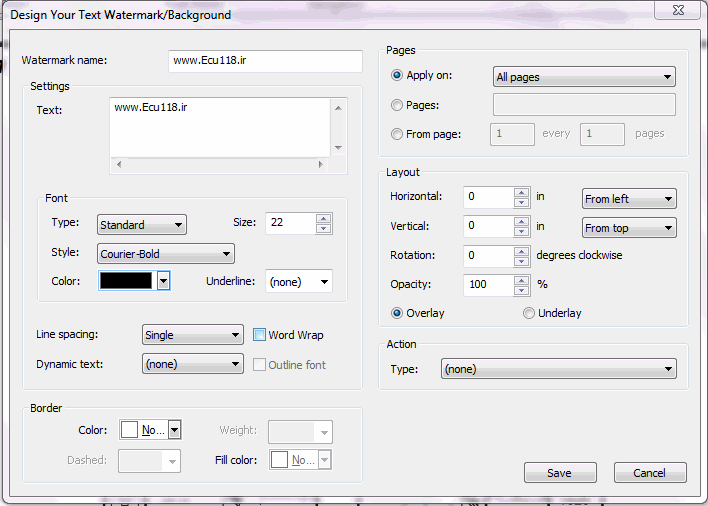
Task: Click the black font color swatch
Action: [x=127, y=282]
